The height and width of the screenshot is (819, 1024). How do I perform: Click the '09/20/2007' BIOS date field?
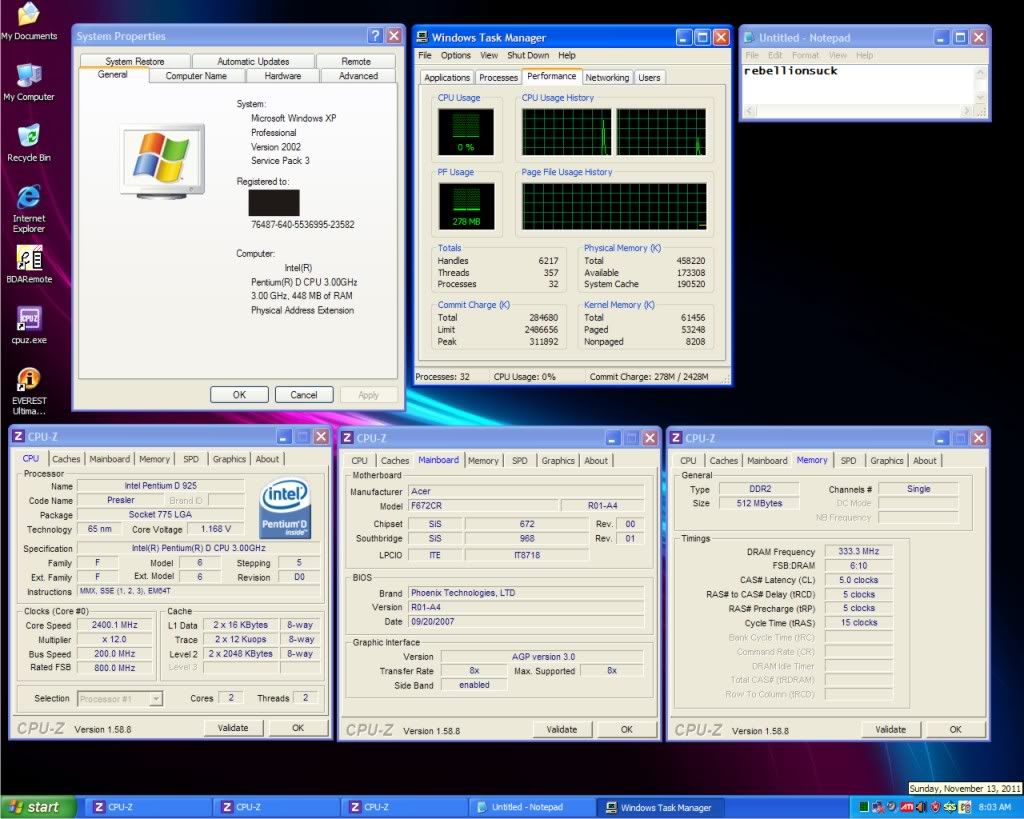526,622
